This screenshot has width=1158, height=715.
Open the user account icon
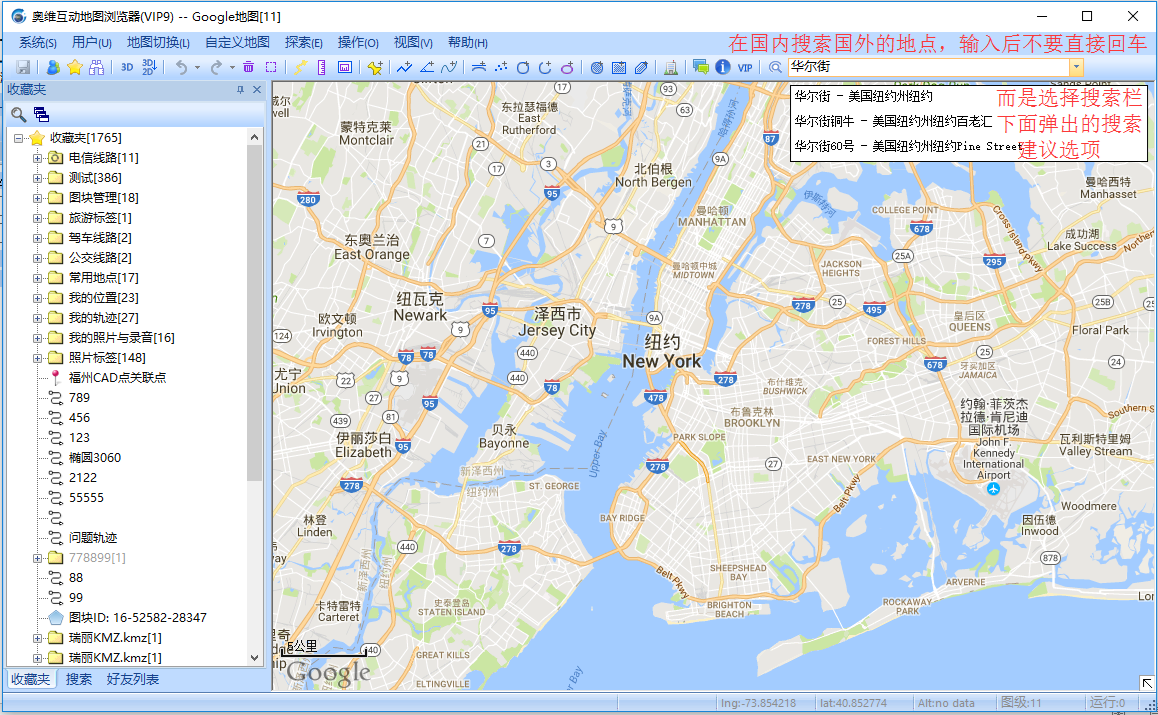click(52, 67)
